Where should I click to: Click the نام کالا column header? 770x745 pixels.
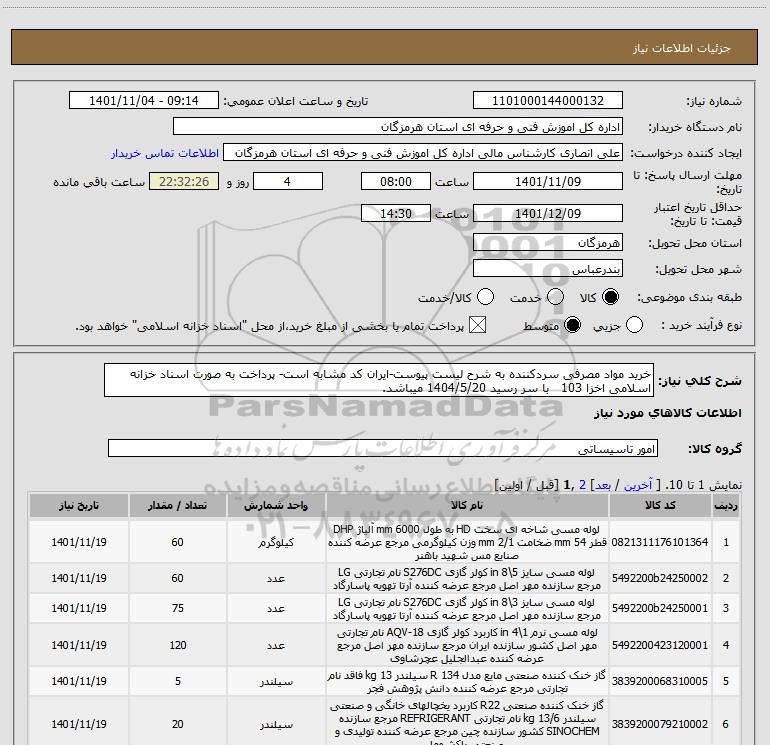click(467, 505)
